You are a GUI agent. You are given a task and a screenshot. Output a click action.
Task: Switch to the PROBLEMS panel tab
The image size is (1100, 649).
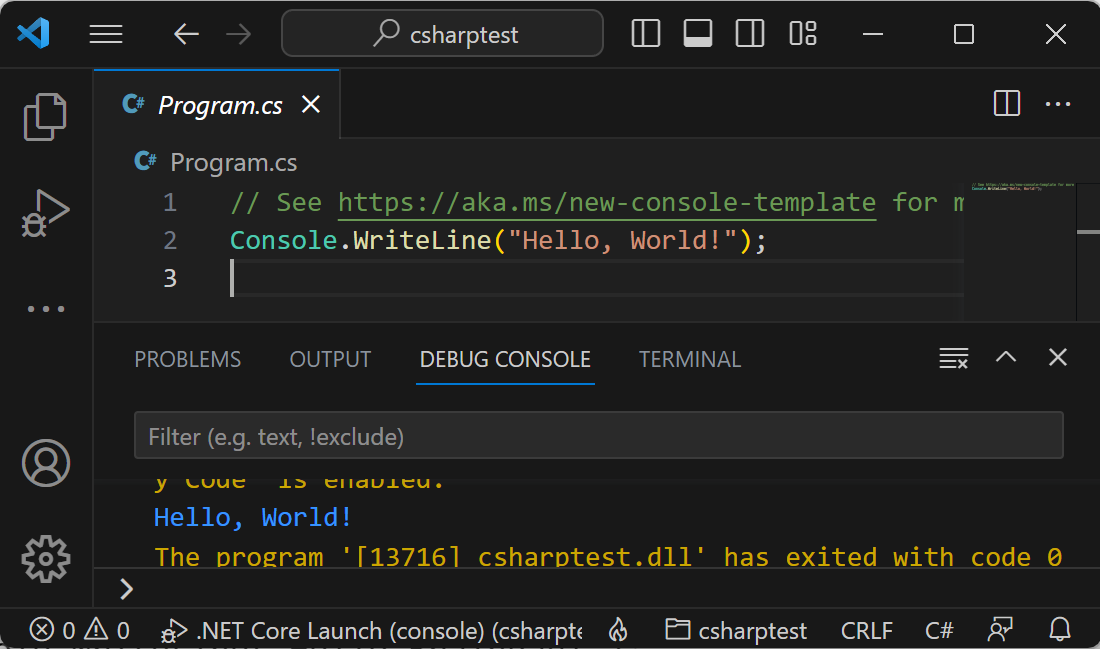click(x=188, y=360)
